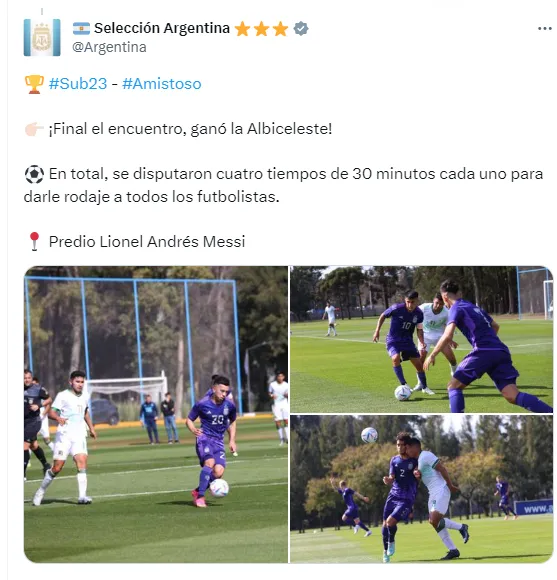Open the photo of player number 10
557x580 pixels.
click(x=421, y=339)
